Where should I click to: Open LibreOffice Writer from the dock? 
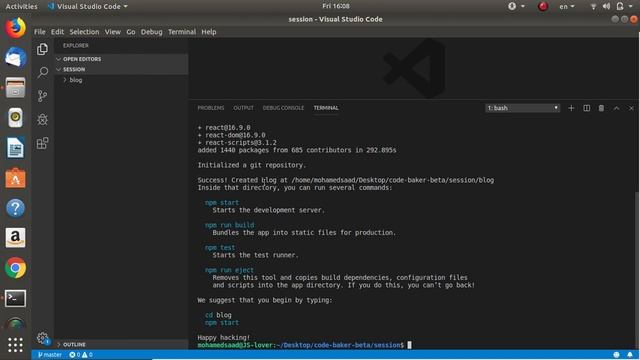click(x=16, y=148)
